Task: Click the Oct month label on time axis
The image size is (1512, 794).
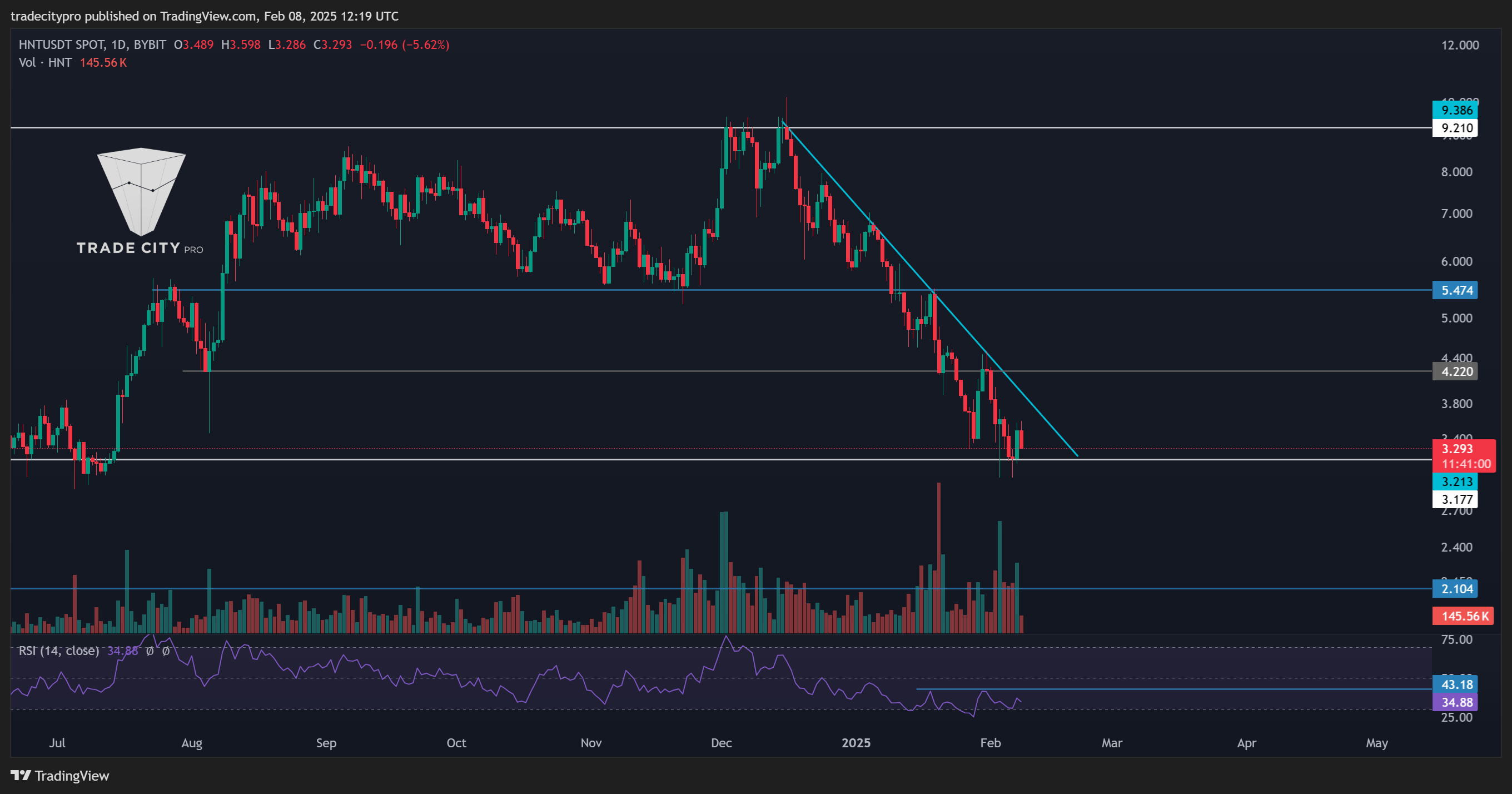Action: coord(456,743)
